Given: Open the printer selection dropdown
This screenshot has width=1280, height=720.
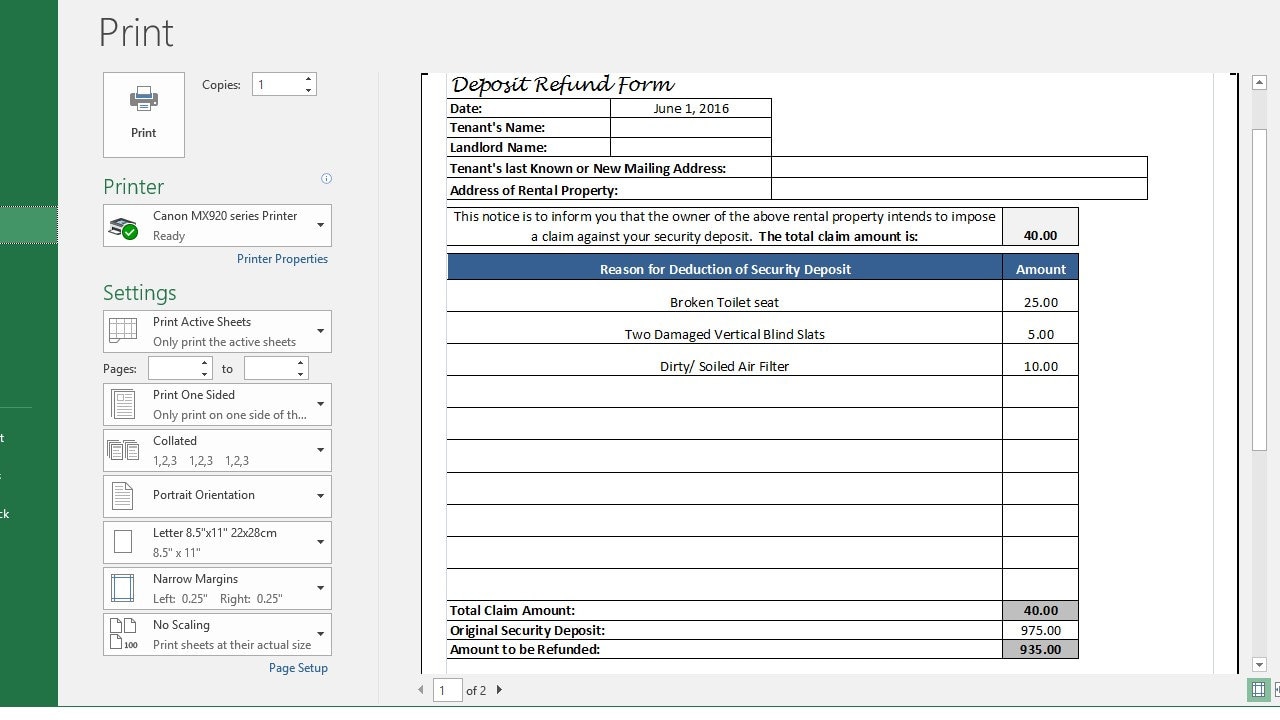Looking at the screenshot, I should click(320, 226).
